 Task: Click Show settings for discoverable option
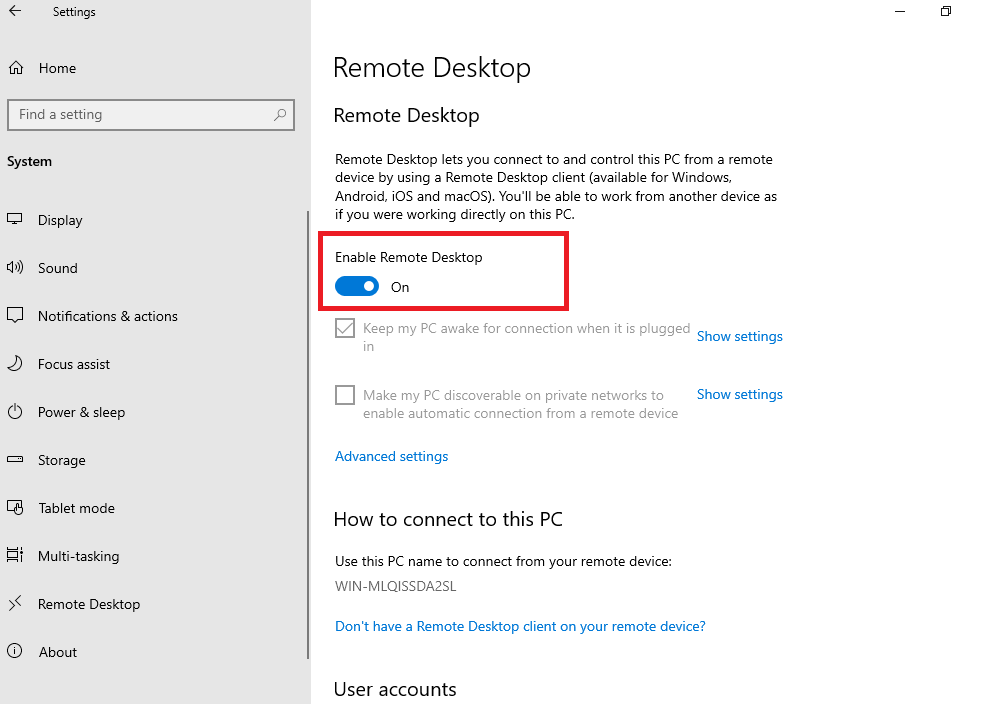tap(740, 394)
